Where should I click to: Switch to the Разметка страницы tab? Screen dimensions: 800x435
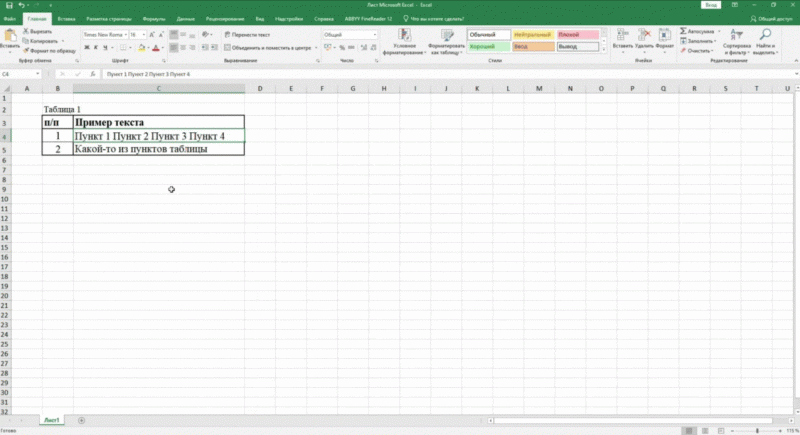pos(109,19)
